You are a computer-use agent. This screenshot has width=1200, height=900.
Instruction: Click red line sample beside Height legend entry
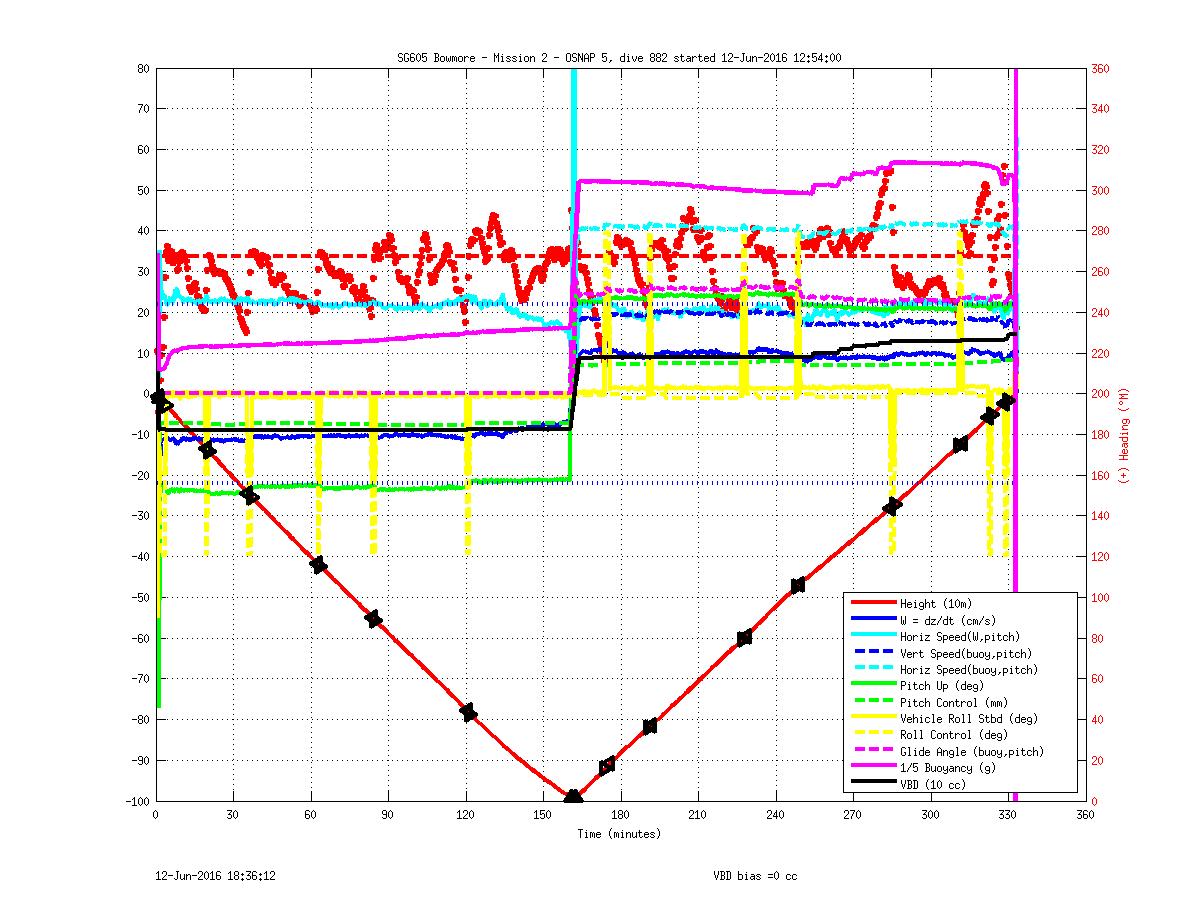coord(872,604)
